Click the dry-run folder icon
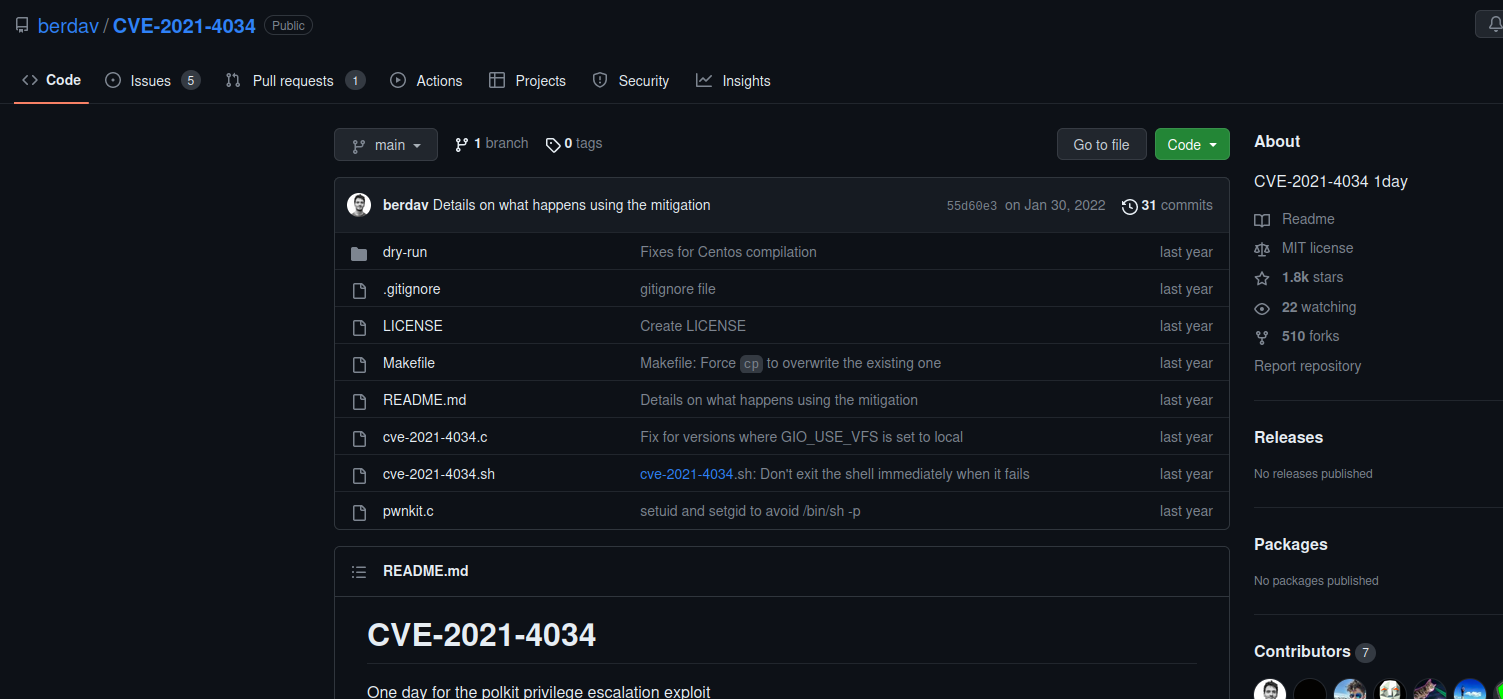This screenshot has height=699, width=1503. tap(359, 253)
